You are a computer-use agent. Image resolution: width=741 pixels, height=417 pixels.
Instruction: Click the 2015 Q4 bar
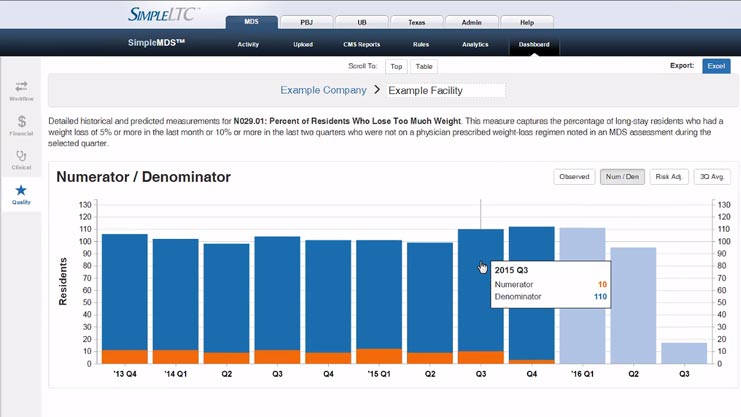pyautogui.click(x=531, y=290)
